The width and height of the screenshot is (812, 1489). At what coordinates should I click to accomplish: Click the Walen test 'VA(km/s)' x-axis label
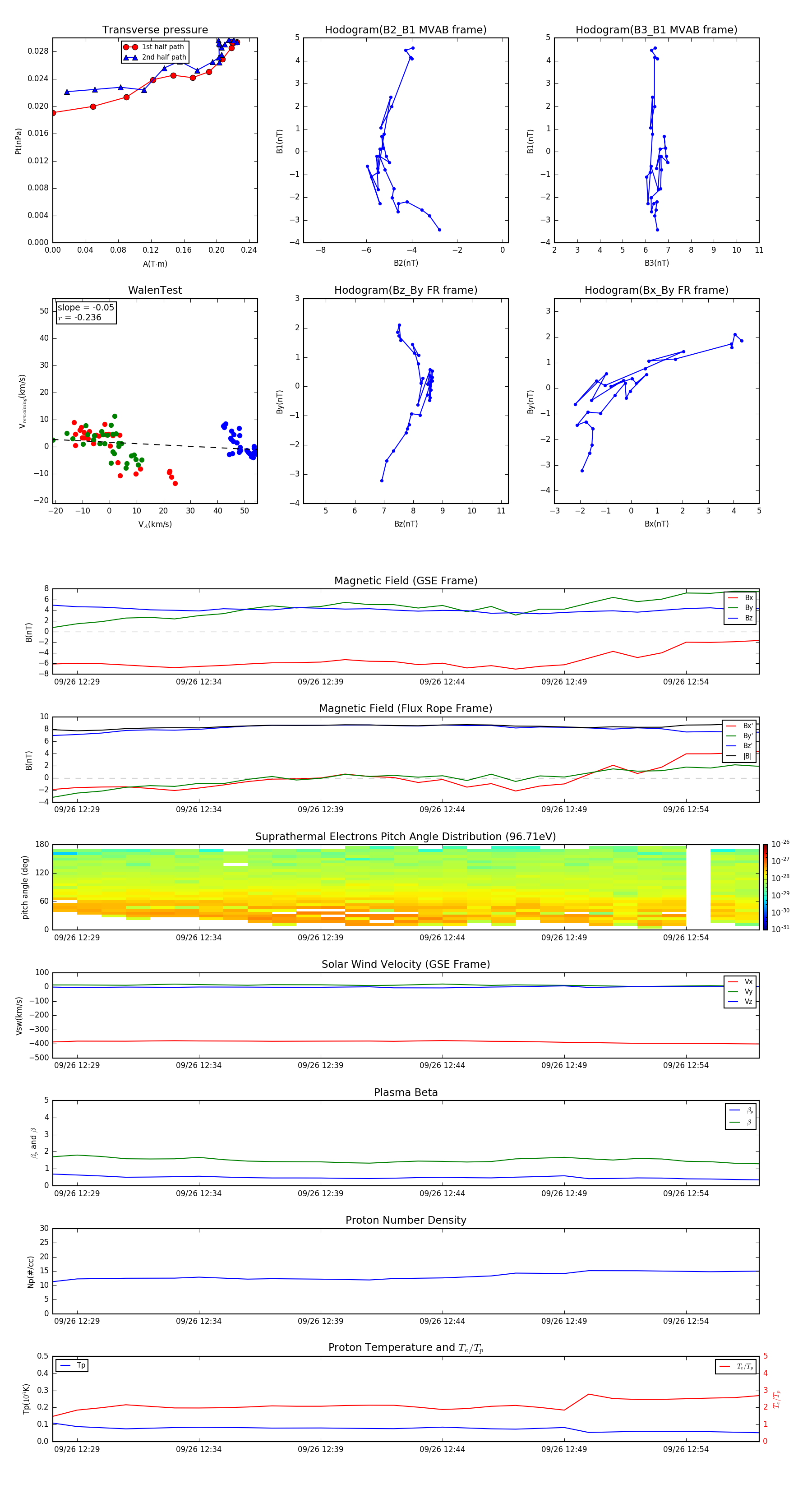click(x=155, y=524)
